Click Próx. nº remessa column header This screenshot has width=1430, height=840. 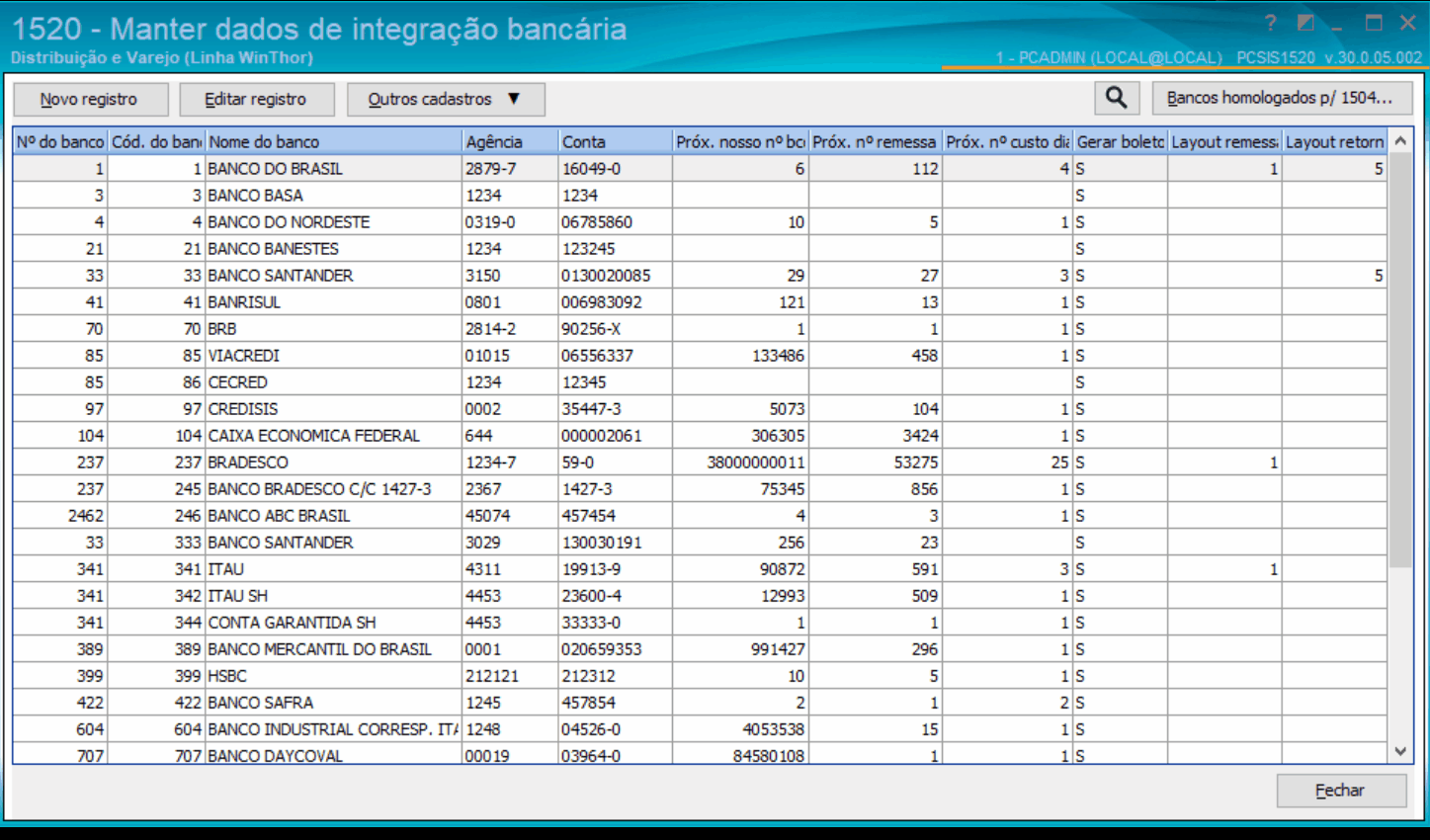(875, 141)
